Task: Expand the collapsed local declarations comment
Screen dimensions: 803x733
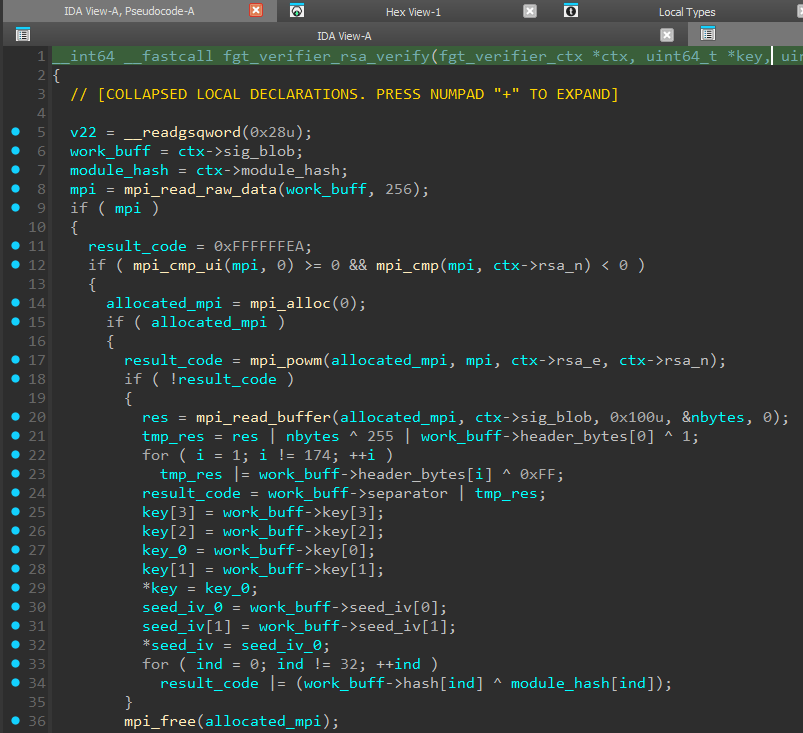Action: [345, 94]
